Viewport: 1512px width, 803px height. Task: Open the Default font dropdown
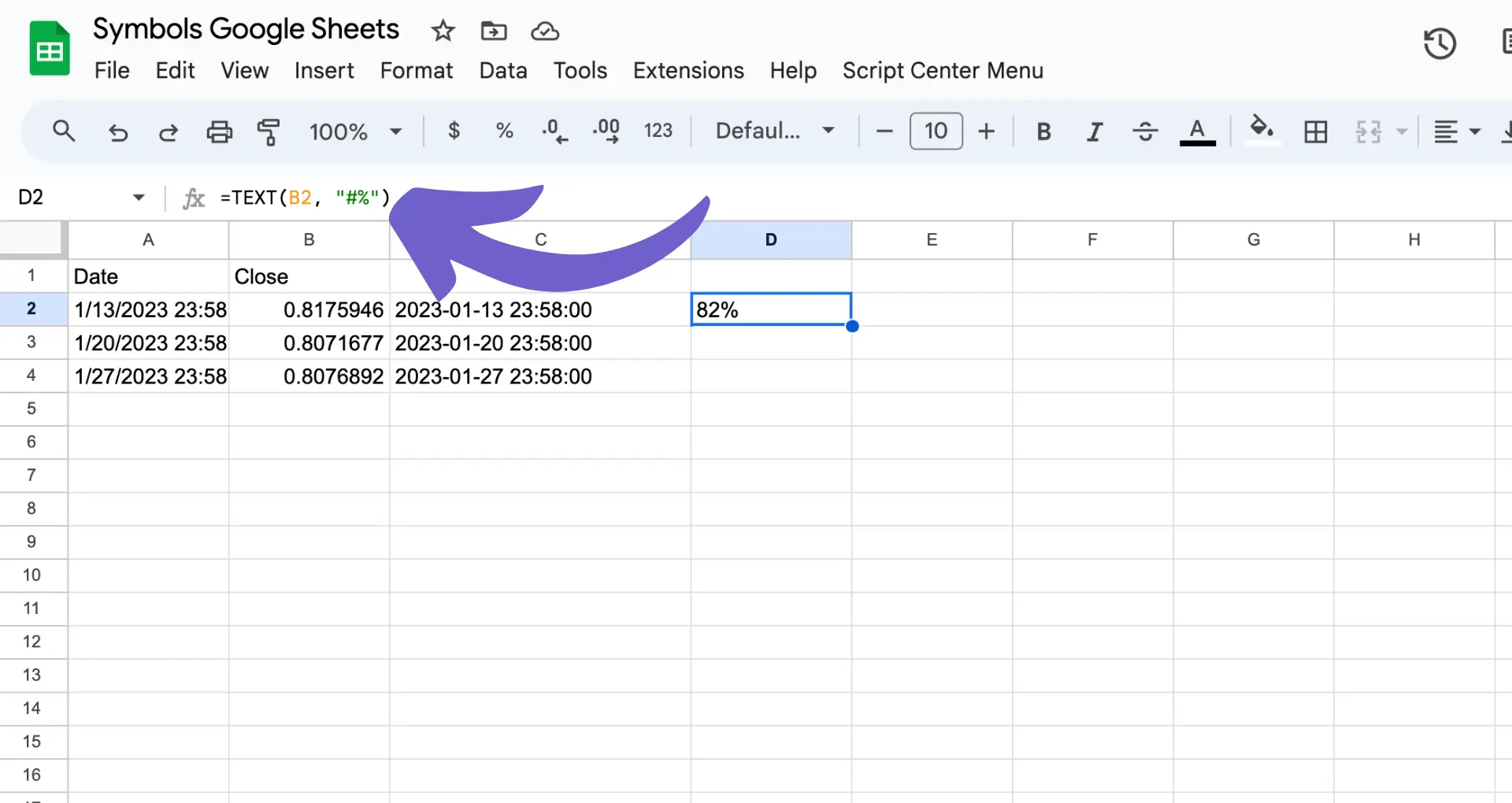(775, 131)
